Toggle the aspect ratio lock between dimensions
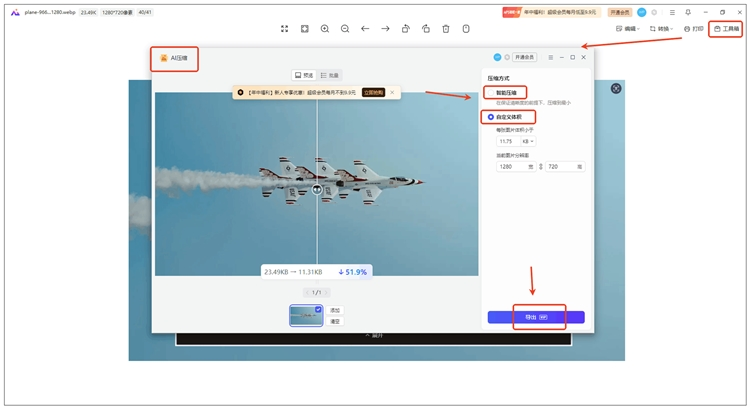 [x=541, y=166]
